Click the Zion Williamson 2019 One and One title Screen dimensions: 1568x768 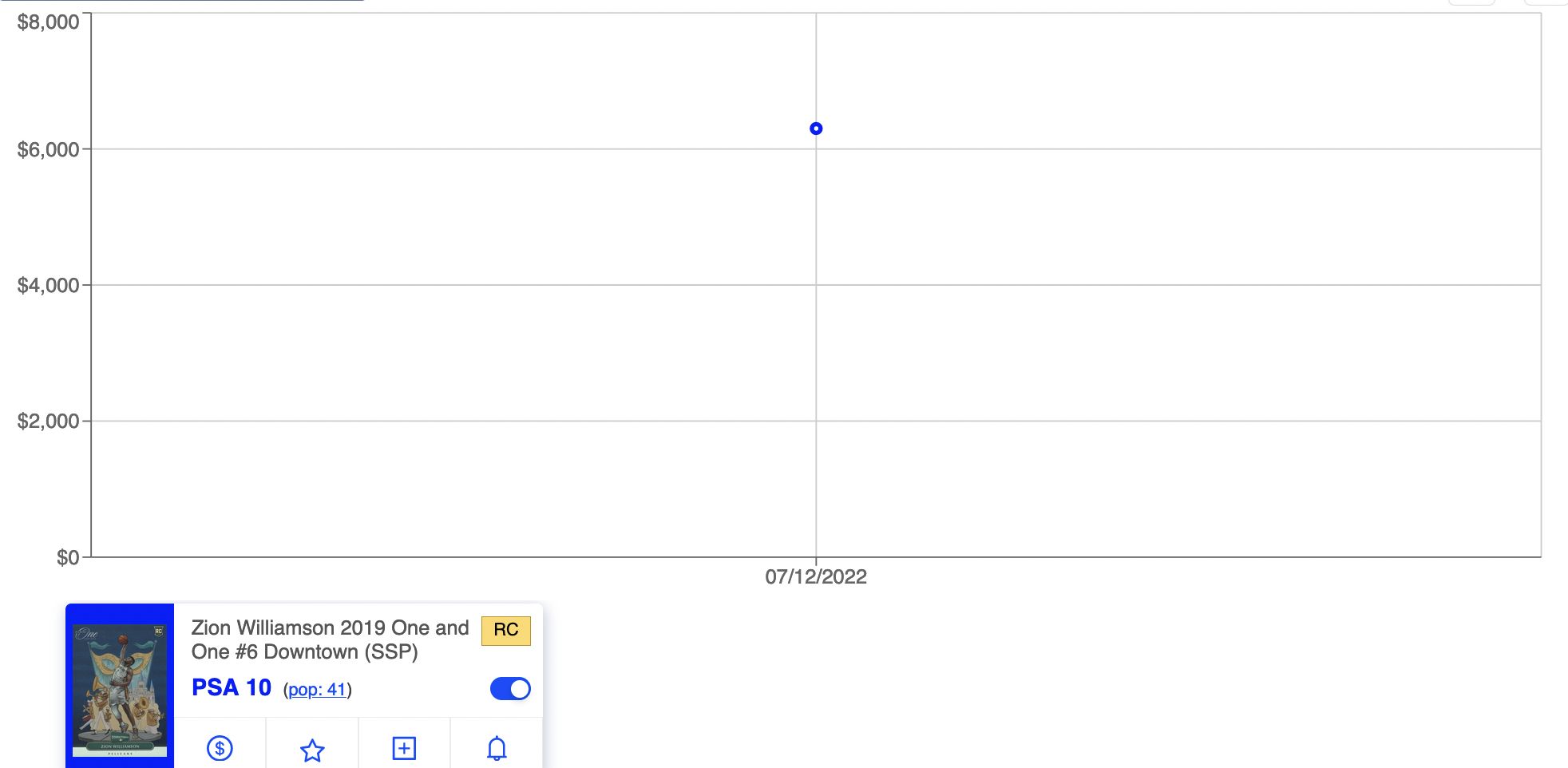(x=329, y=639)
